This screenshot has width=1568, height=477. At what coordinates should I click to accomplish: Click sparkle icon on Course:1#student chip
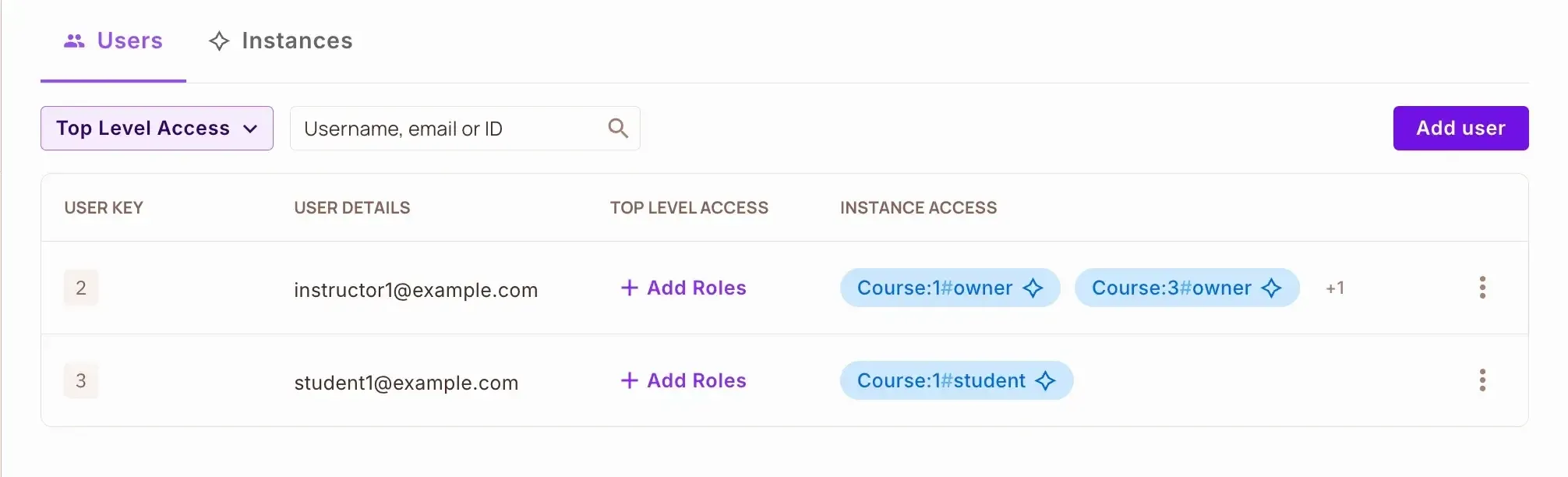(x=1046, y=381)
